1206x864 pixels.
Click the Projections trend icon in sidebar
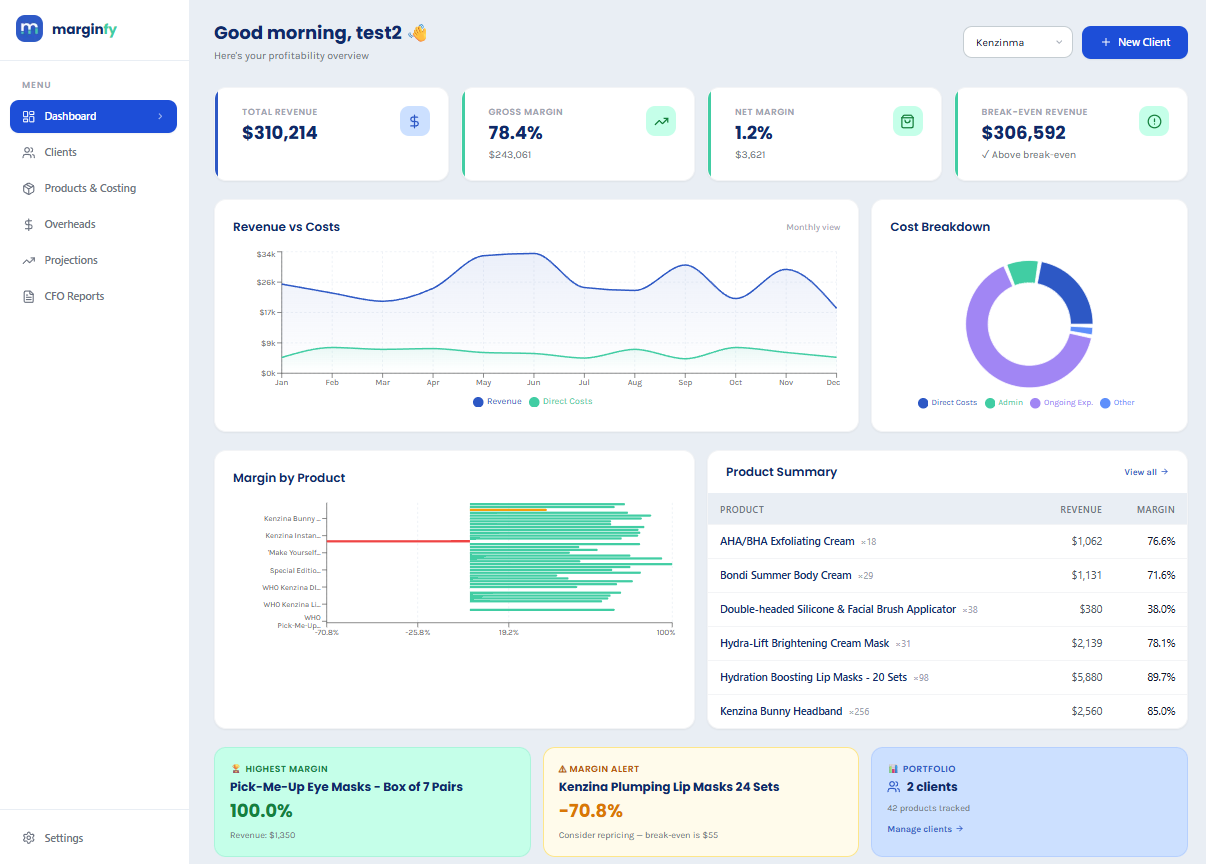click(x=29, y=260)
